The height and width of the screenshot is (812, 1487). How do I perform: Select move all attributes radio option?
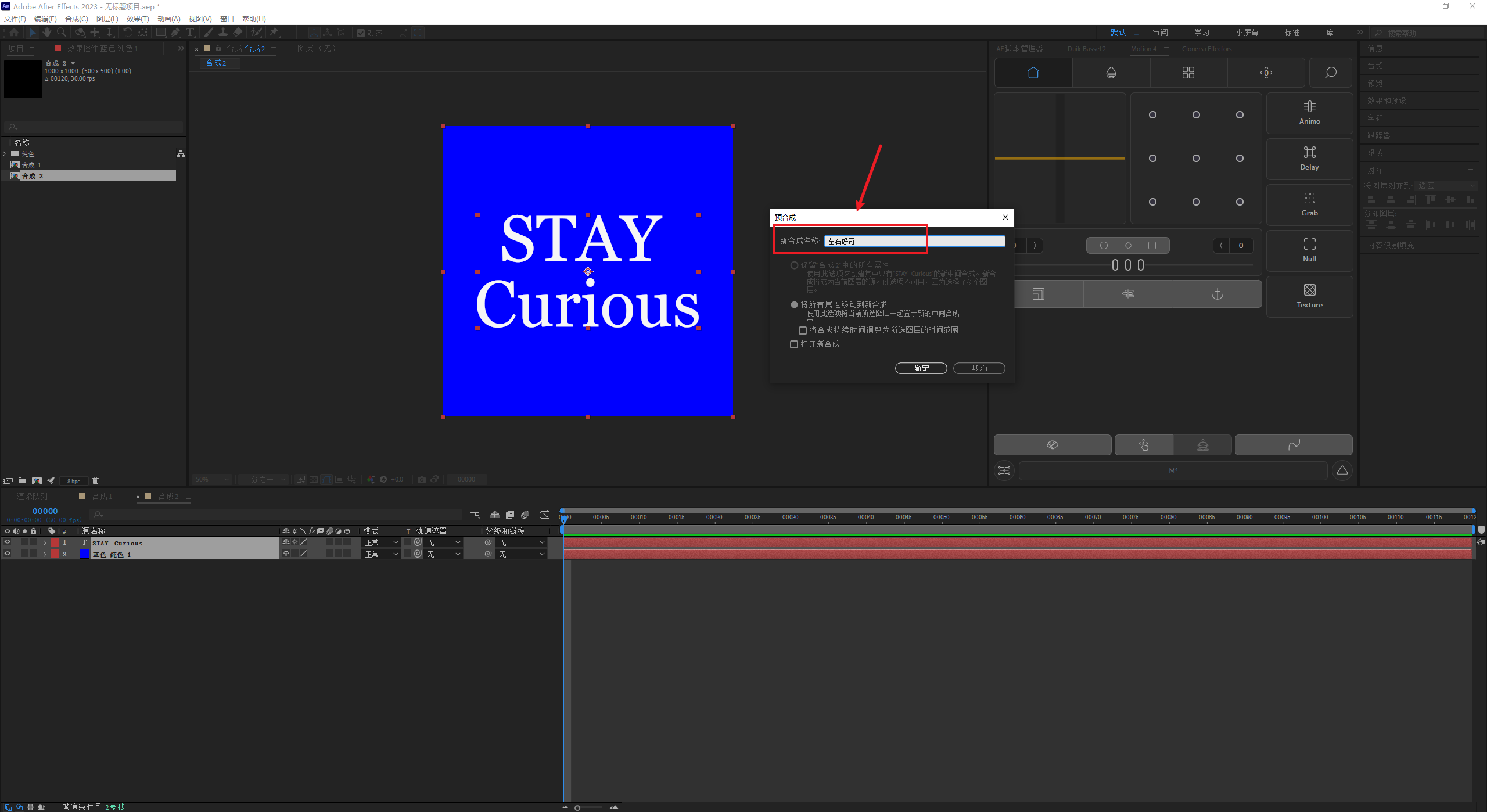[794, 304]
